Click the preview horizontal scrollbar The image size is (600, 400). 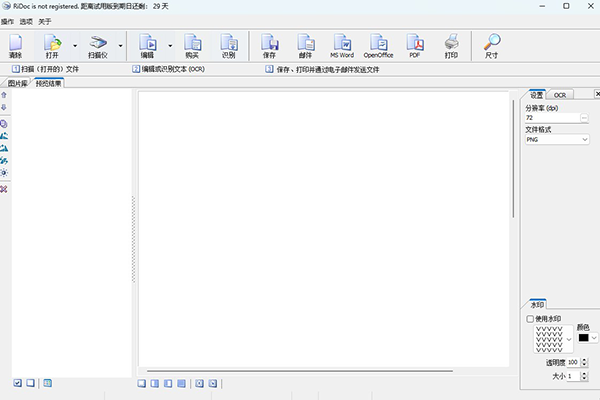tap(300, 371)
